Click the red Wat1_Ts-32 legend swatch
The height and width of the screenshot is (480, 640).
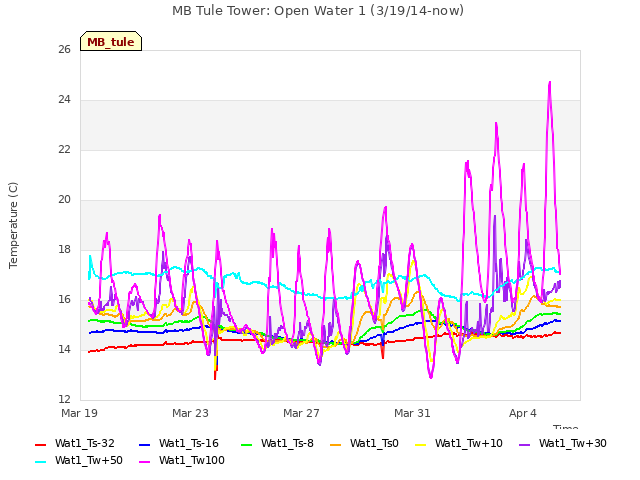pos(40,444)
